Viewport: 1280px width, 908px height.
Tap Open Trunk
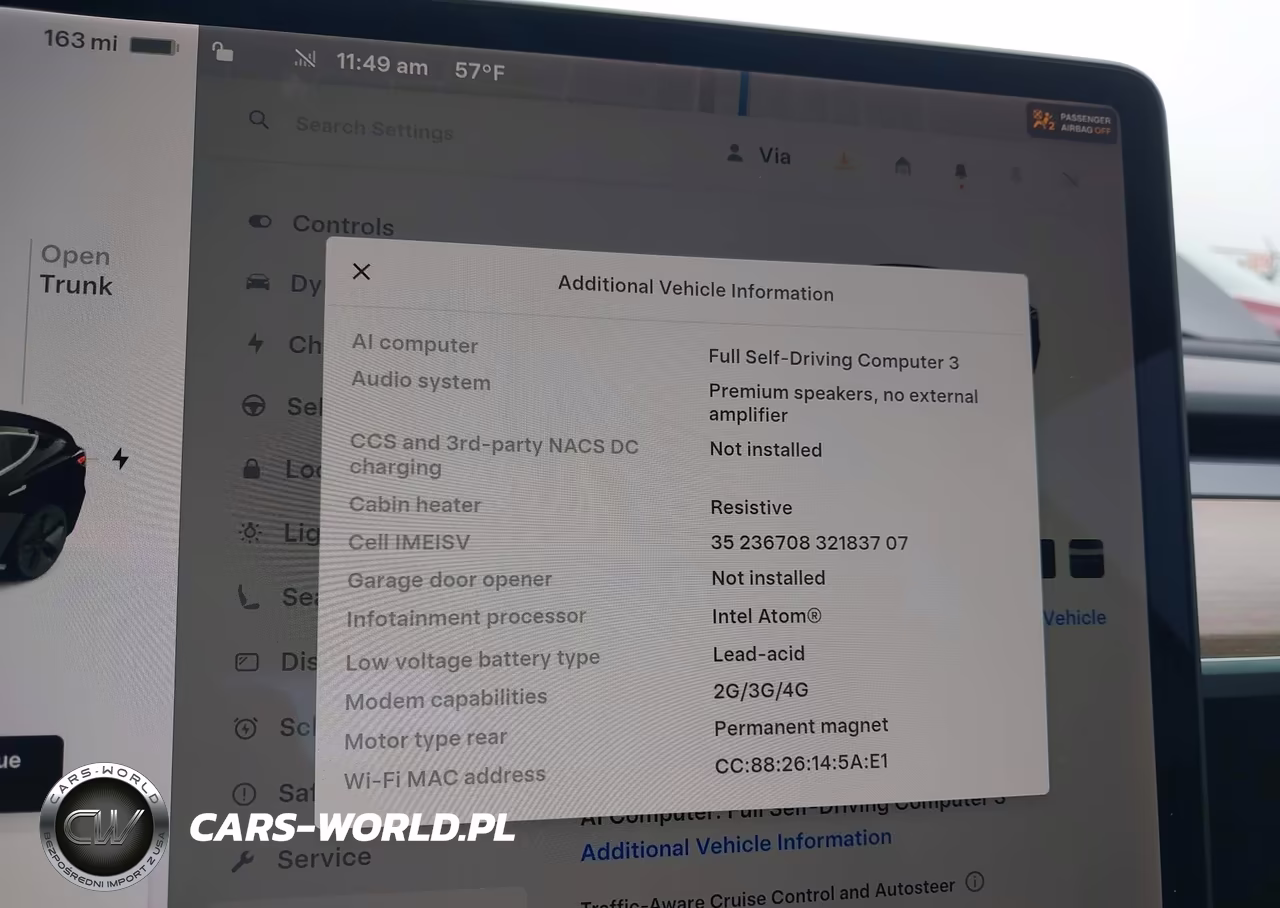click(76, 270)
